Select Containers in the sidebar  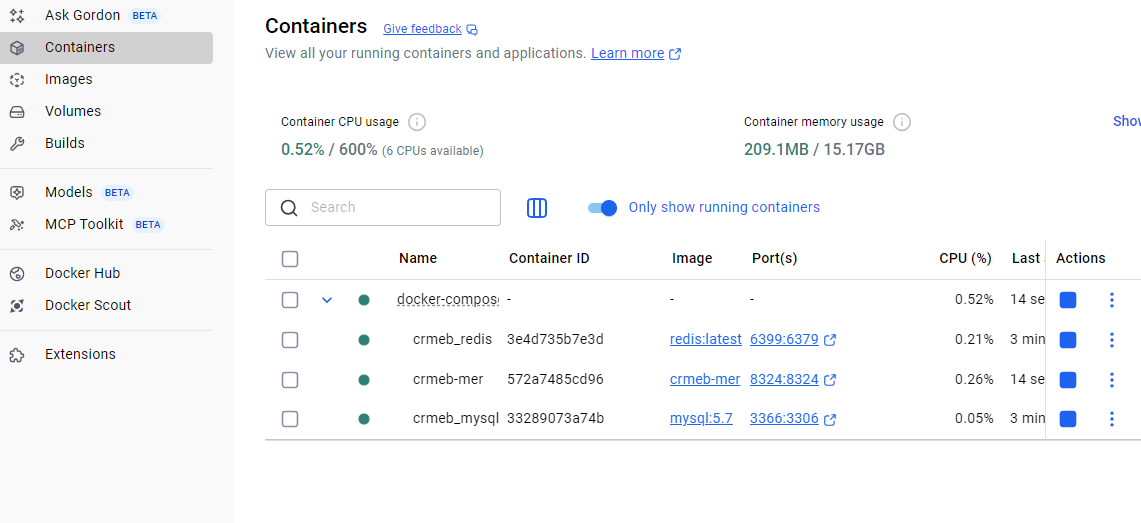pos(106,47)
